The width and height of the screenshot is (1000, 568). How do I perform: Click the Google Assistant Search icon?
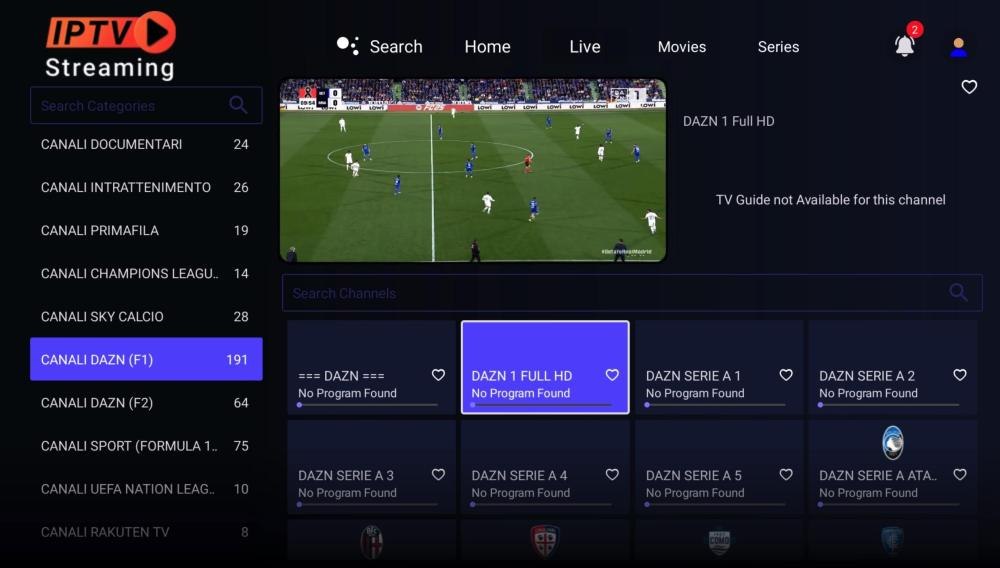pos(347,46)
